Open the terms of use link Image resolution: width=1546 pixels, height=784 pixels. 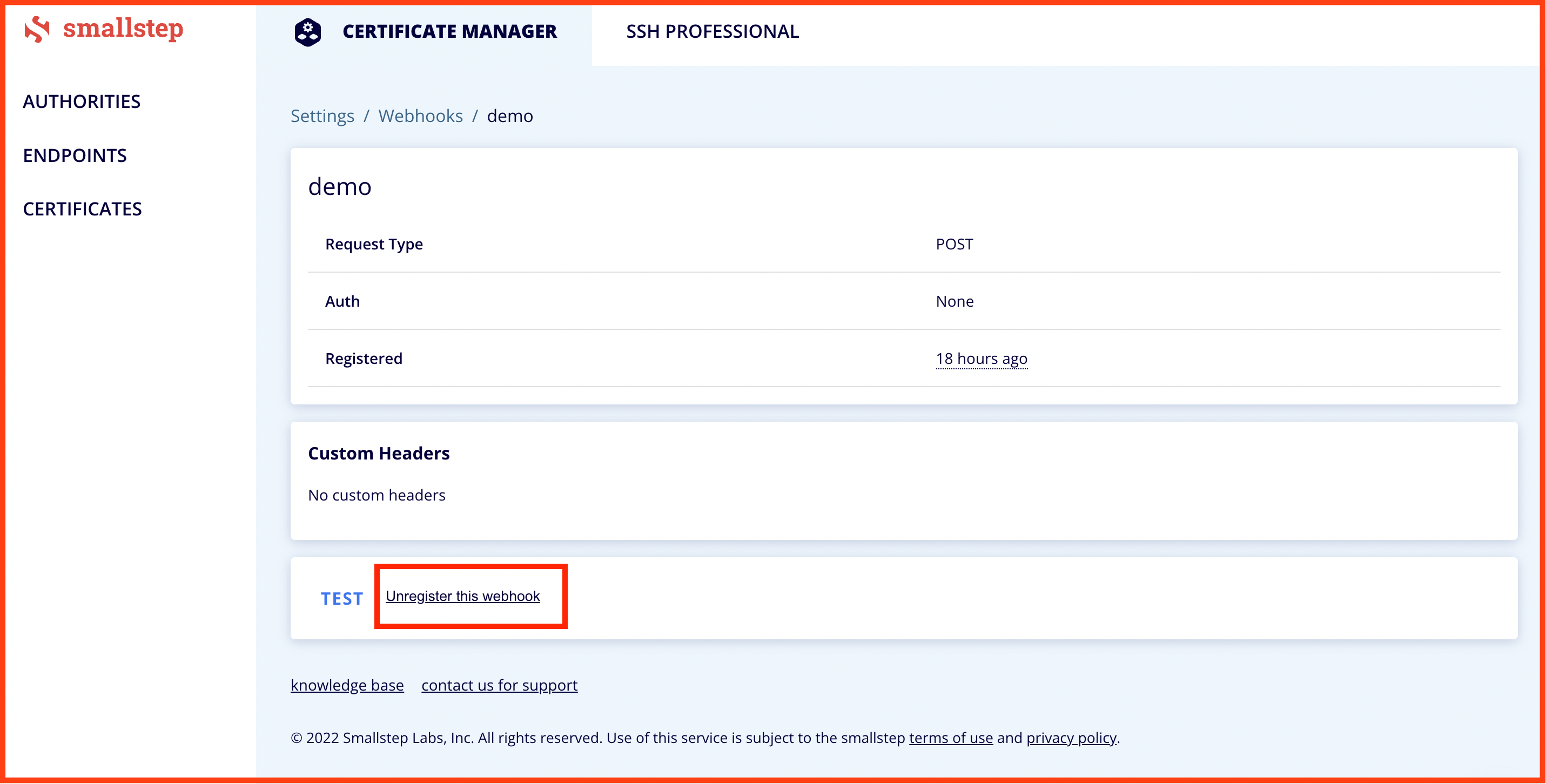click(951, 738)
